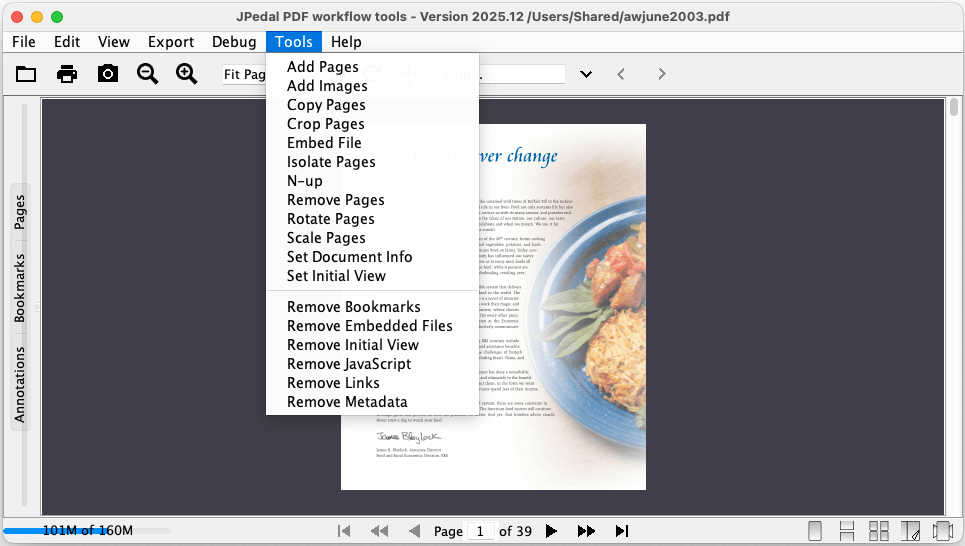Switch to continuous facing view mode
Image resolution: width=965 pixels, height=546 pixels.
click(879, 531)
